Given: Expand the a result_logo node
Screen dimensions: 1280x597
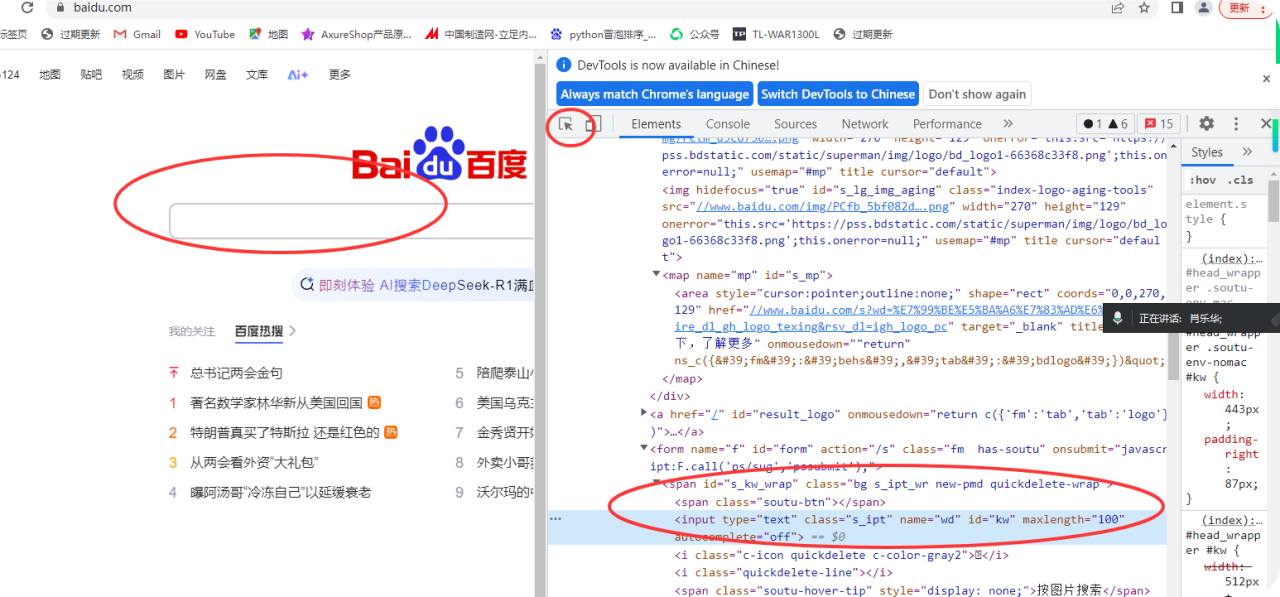Looking at the screenshot, I should 644,413.
